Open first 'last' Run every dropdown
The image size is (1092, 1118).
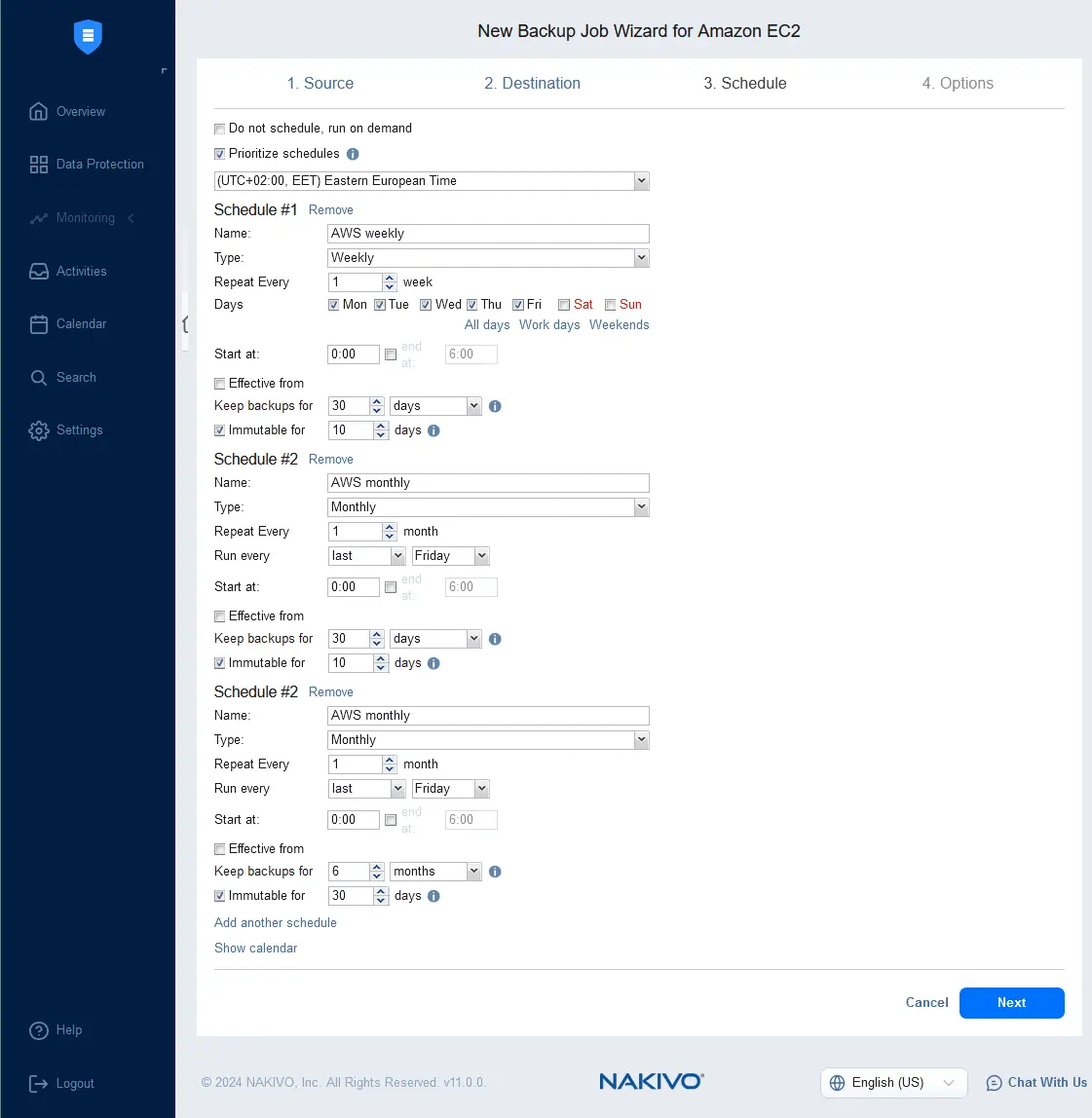tap(366, 556)
